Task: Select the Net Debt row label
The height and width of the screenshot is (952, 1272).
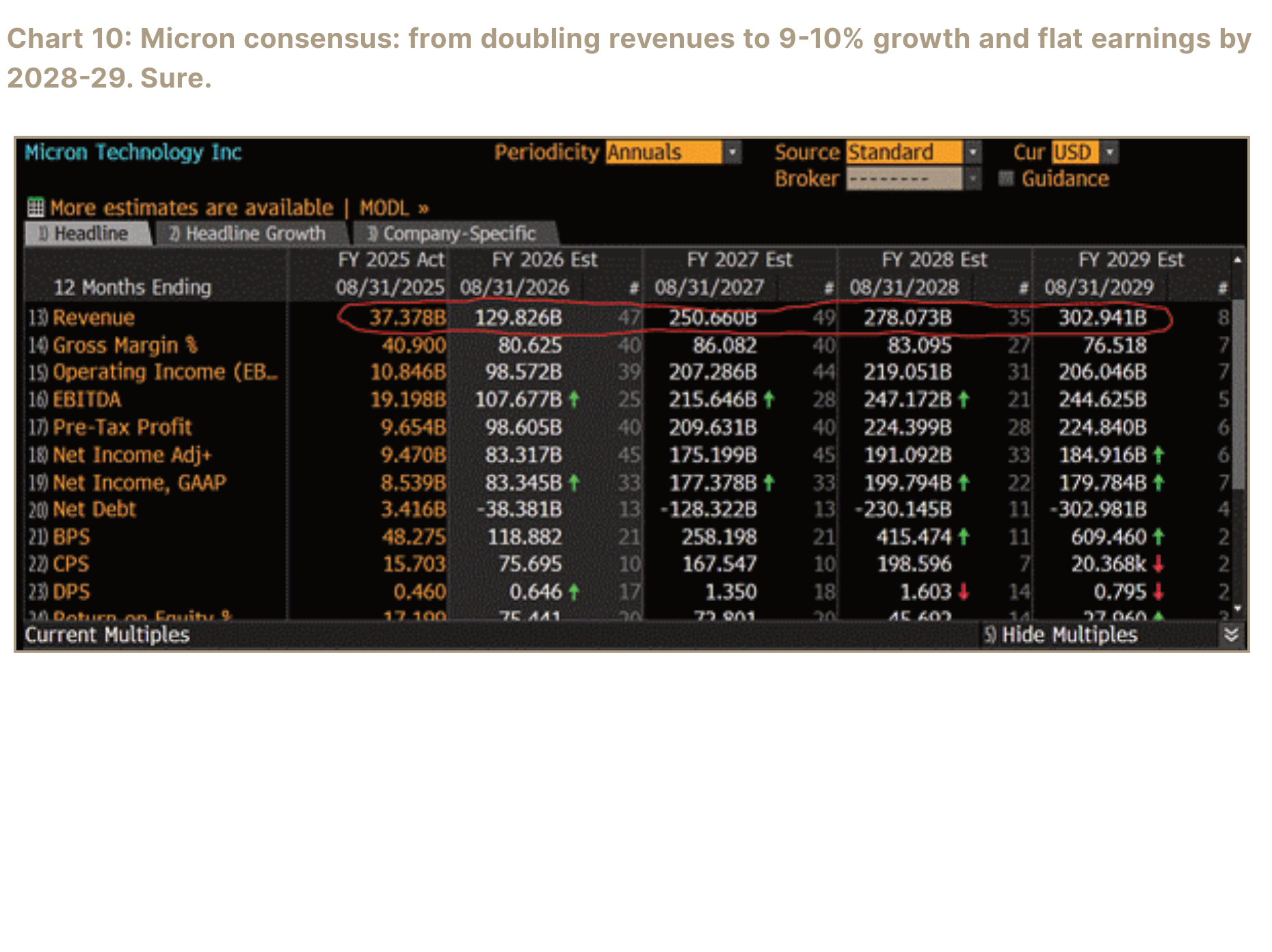Action: (94, 509)
